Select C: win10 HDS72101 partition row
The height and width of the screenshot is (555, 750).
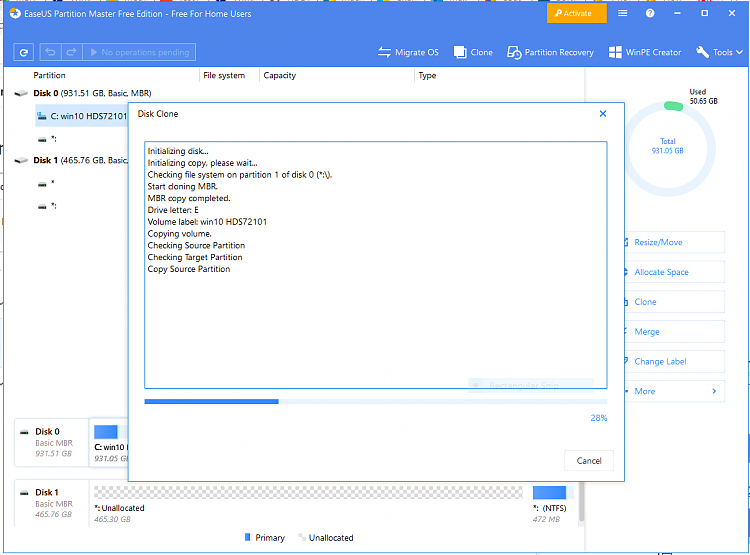82,116
